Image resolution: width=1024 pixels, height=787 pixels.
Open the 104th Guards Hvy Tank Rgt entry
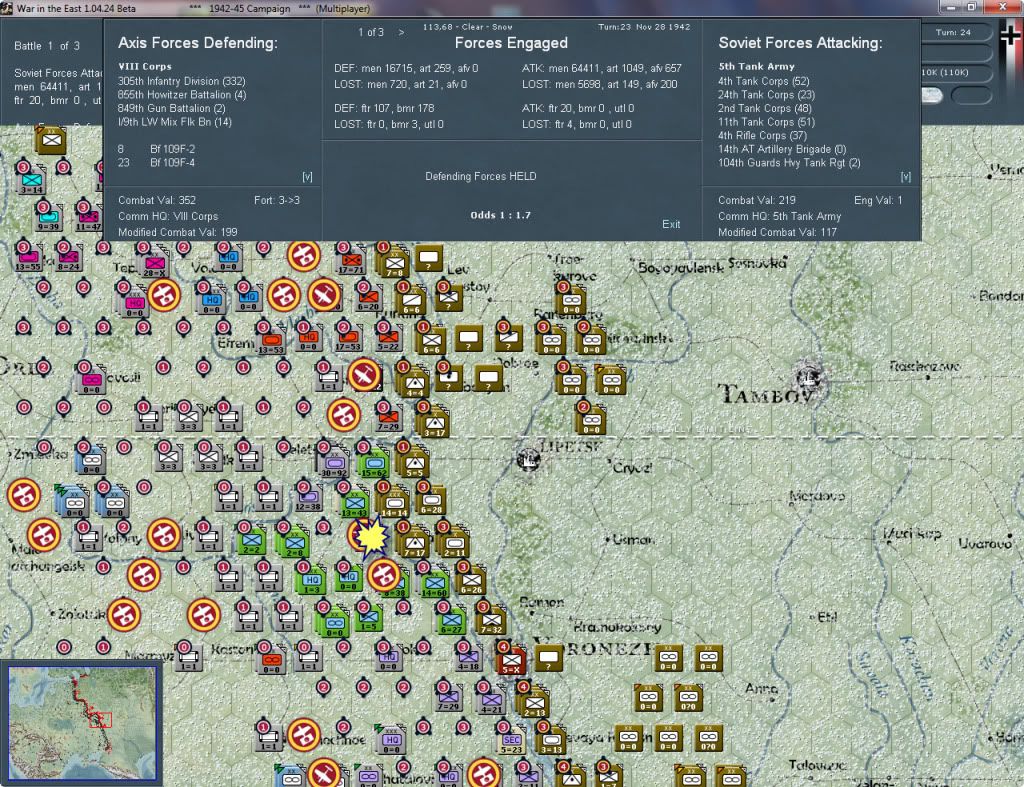[790, 163]
